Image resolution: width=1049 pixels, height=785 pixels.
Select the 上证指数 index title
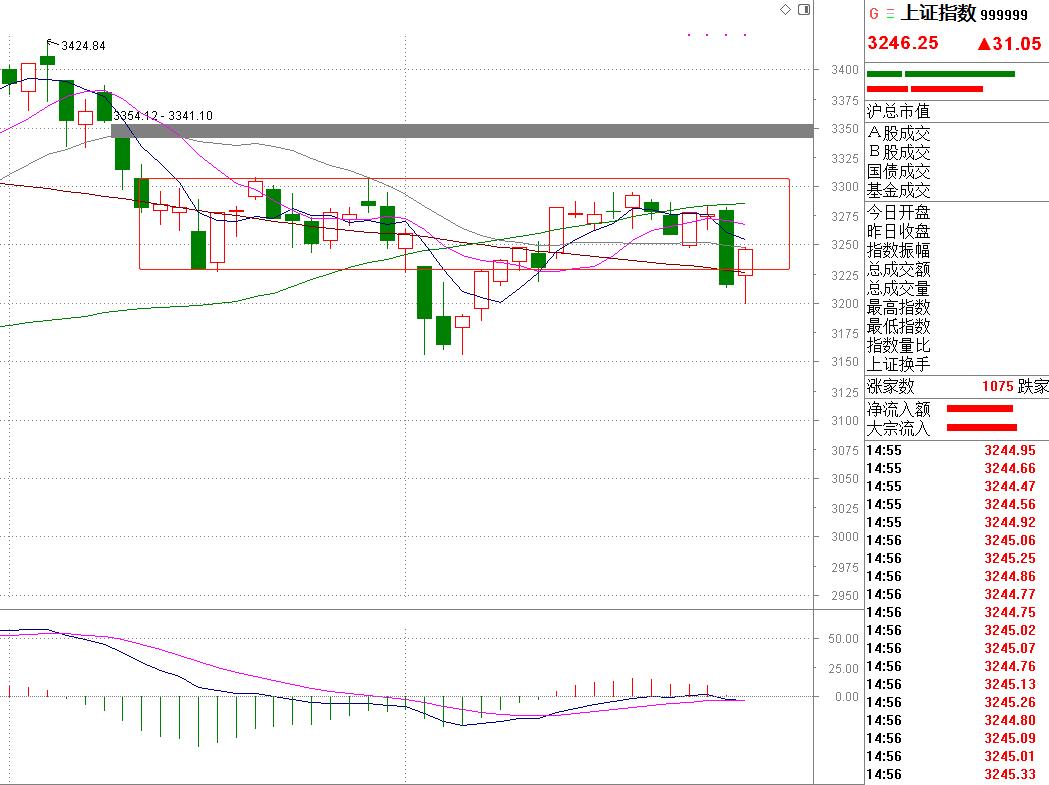coord(938,13)
